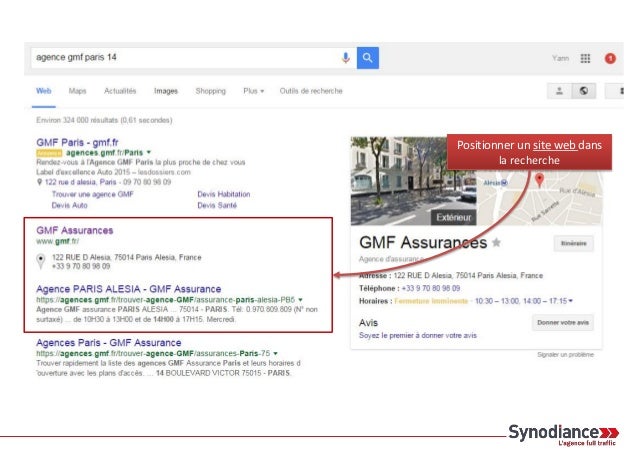Open the Google apps grid icon

tap(585, 58)
